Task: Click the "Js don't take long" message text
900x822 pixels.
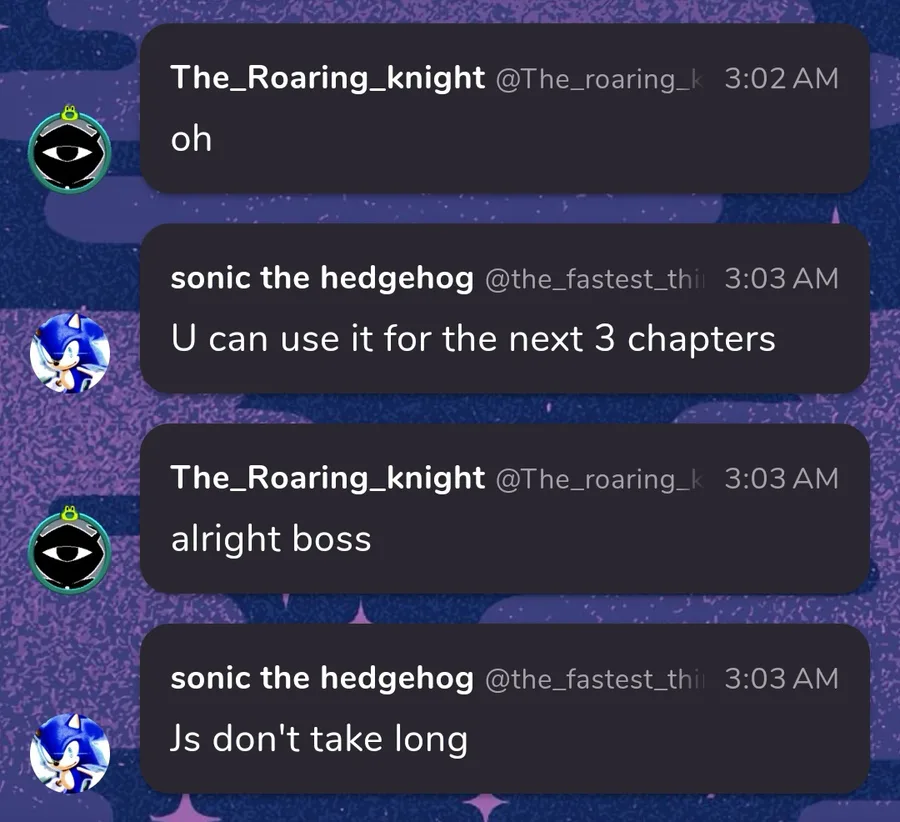Action: tap(319, 739)
